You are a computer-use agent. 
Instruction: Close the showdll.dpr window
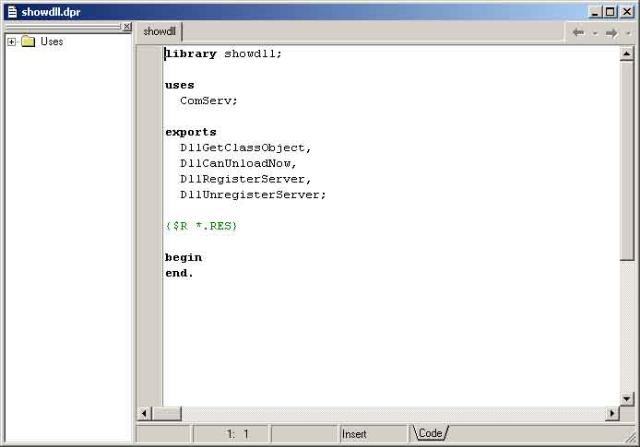pos(627,12)
